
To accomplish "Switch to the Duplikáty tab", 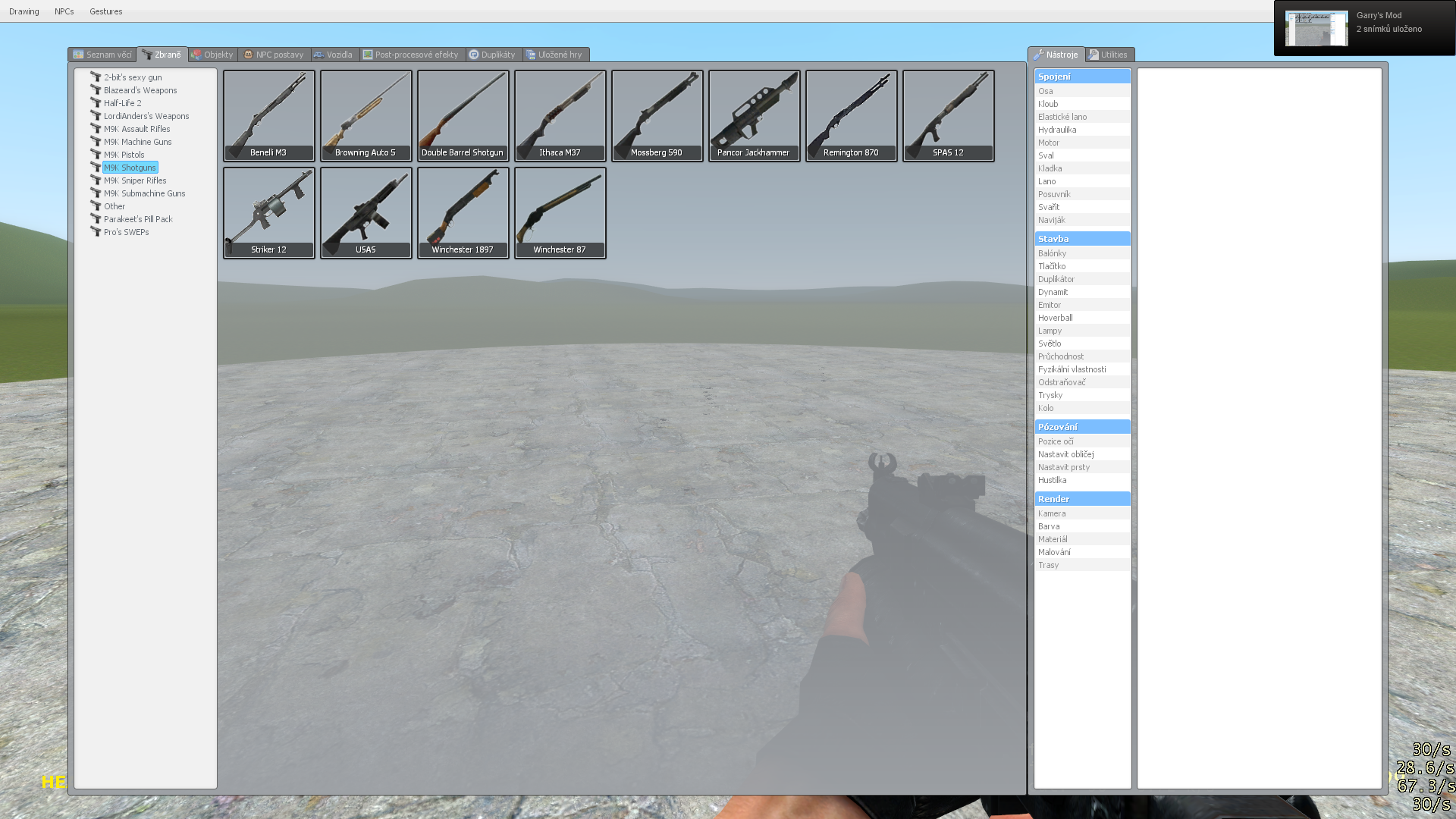I will point(493,55).
